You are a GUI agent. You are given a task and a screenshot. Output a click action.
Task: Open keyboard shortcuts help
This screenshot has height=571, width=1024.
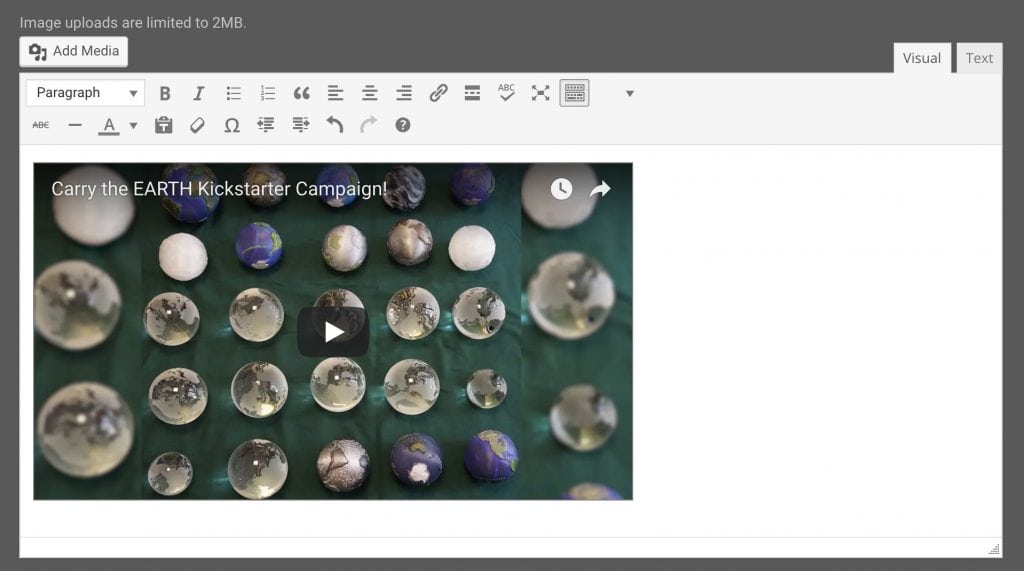pyautogui.click(x=403, y=125)
